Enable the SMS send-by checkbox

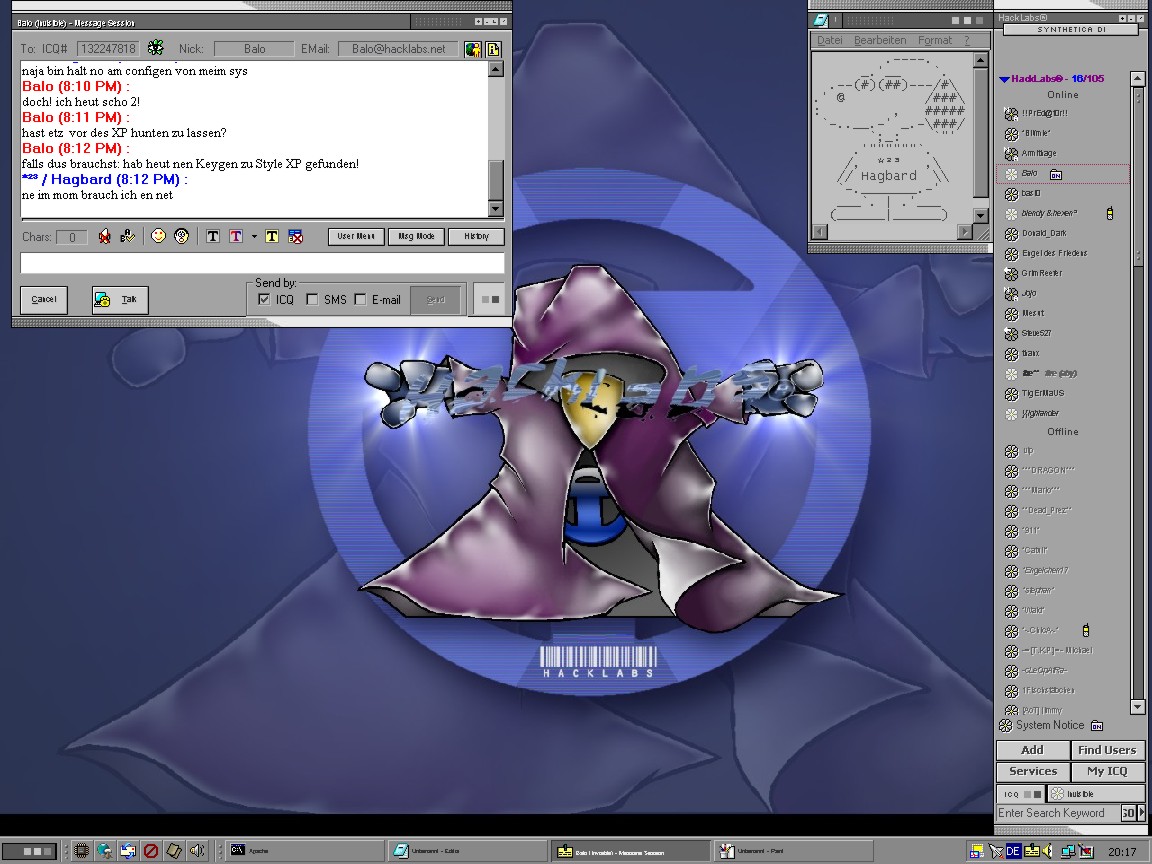pyautogui.click(x=312, y=299)
